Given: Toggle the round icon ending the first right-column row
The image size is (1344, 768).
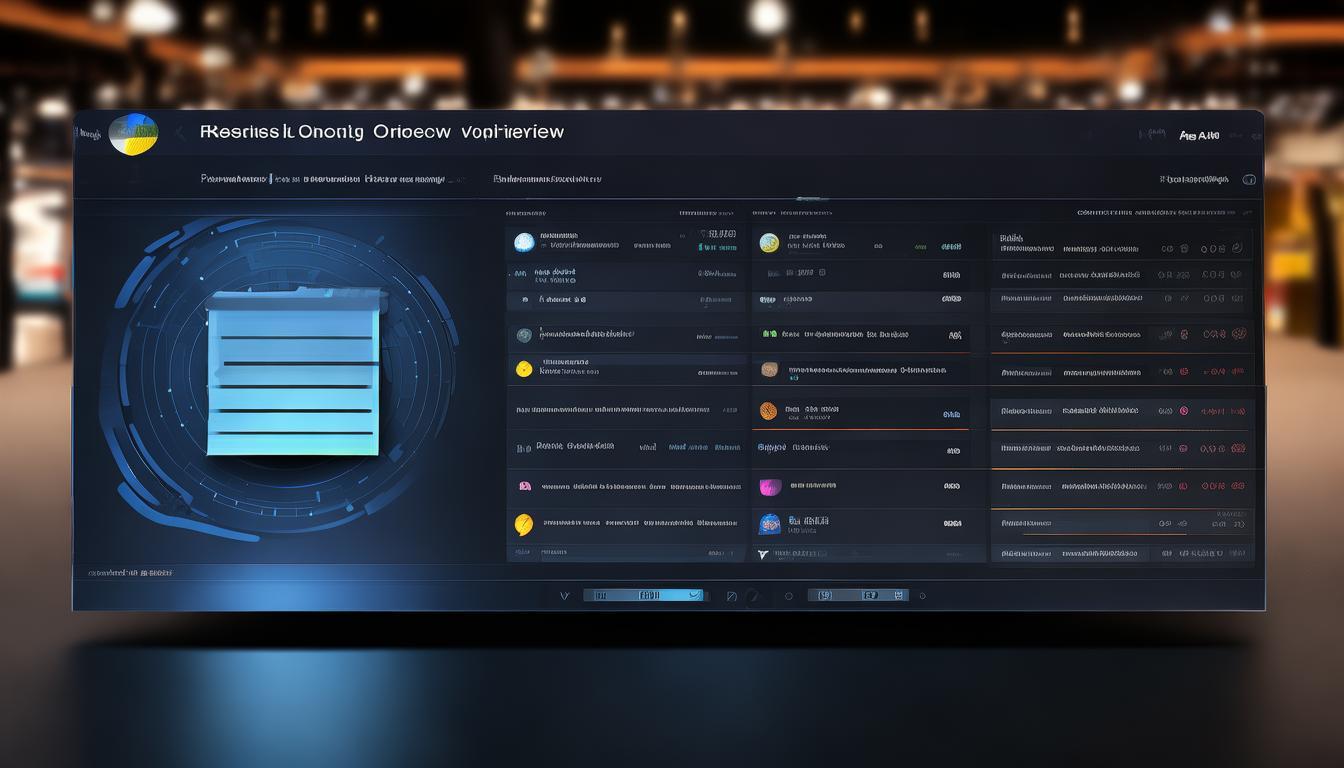Looking at the screenshot, I should (x=1237, y=247).
